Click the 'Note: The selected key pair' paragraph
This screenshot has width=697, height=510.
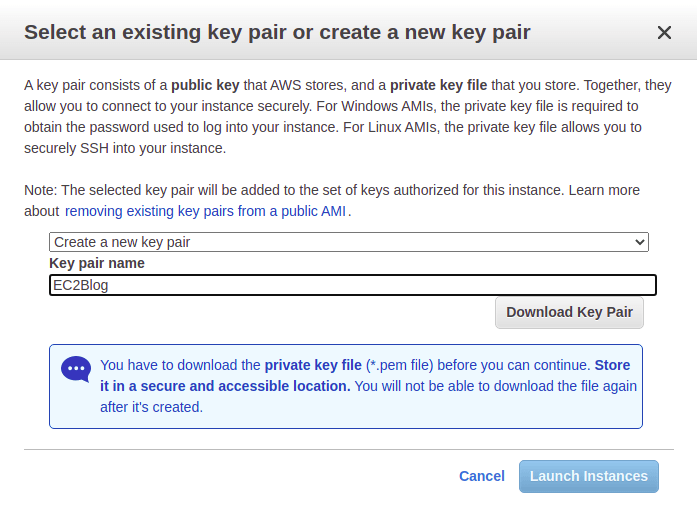coord(300,190)
